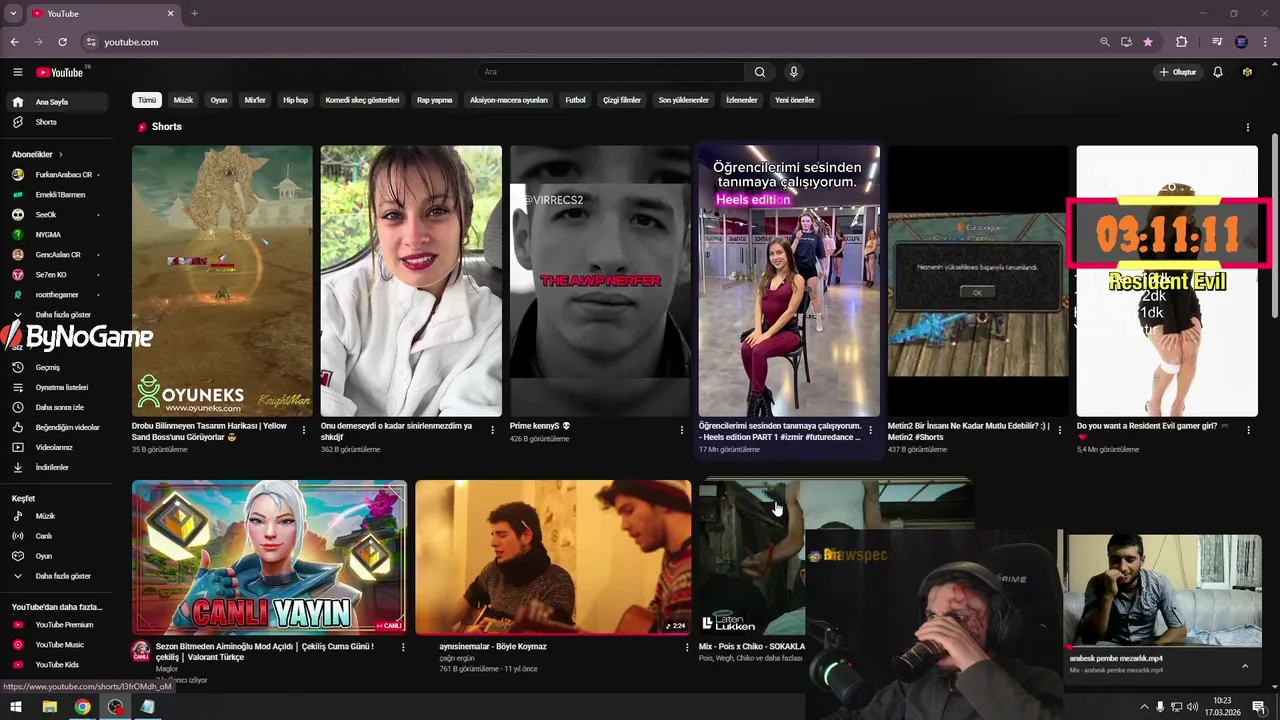The image size is (1280, 720).
Task: Start voice search with microphone icon
Action: [794, 72]
